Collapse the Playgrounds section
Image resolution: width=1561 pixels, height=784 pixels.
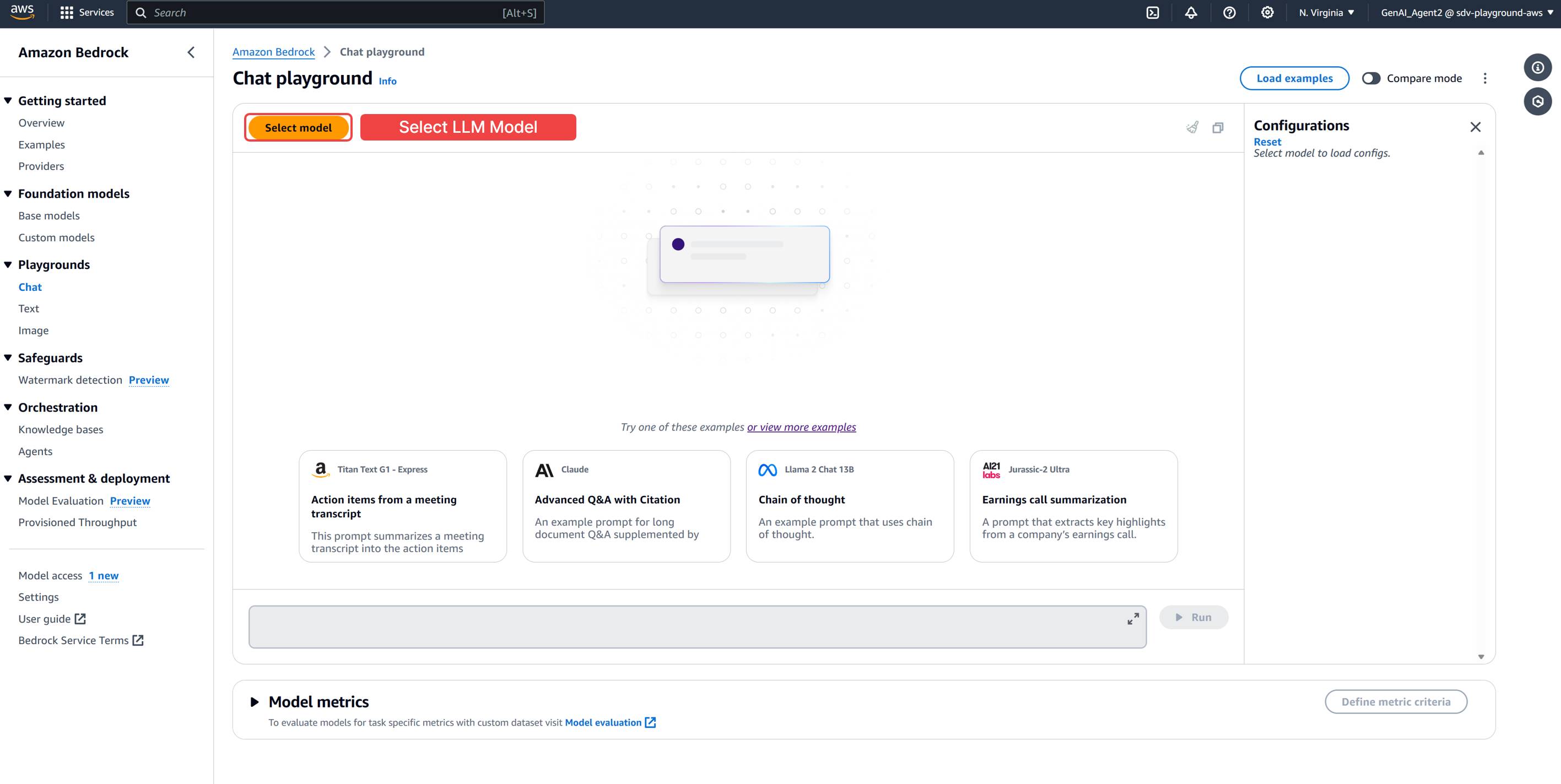8,265
